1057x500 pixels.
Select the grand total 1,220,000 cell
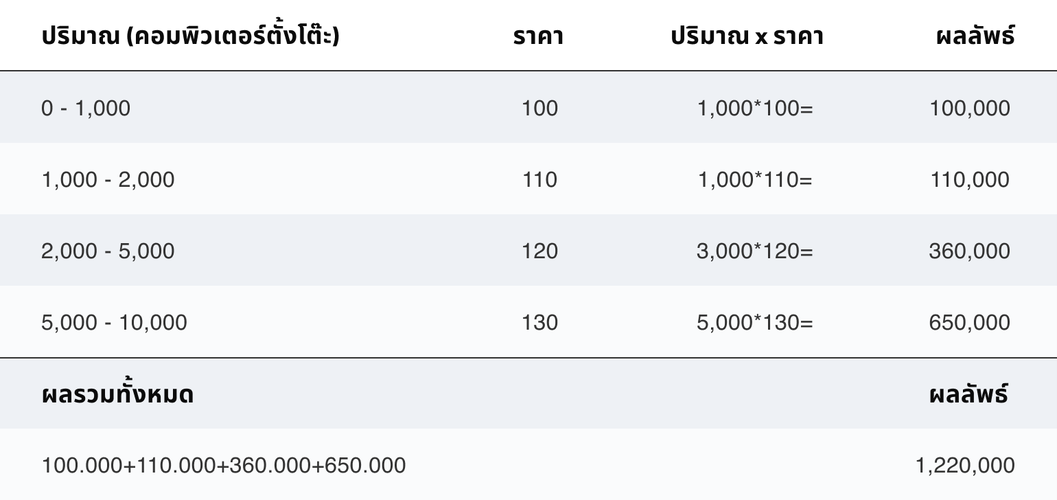pyautogui.click(x=965, y=465)
